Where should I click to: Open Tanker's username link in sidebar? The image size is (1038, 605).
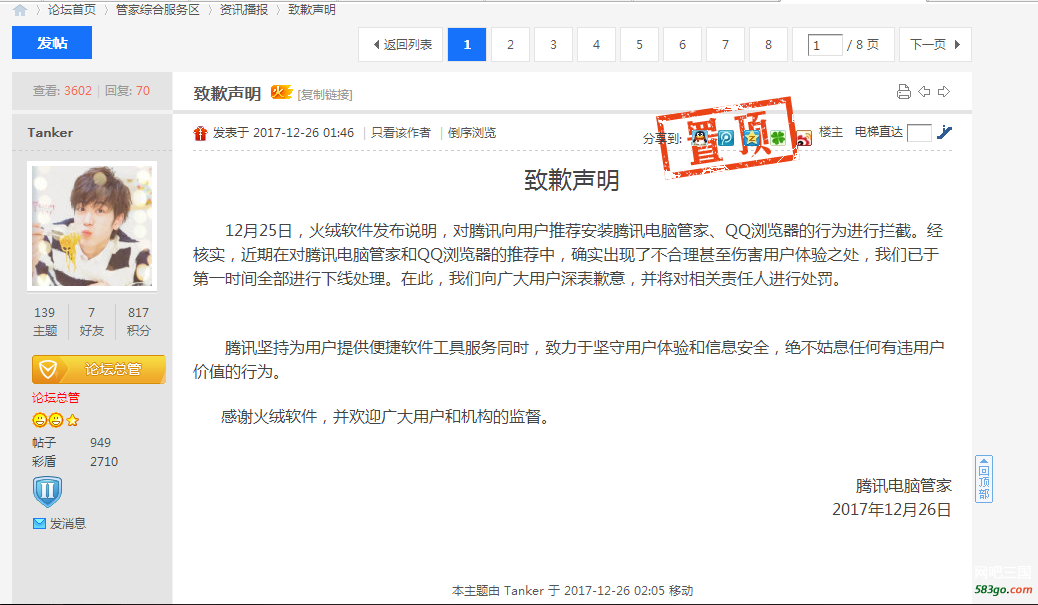point(50,132)
